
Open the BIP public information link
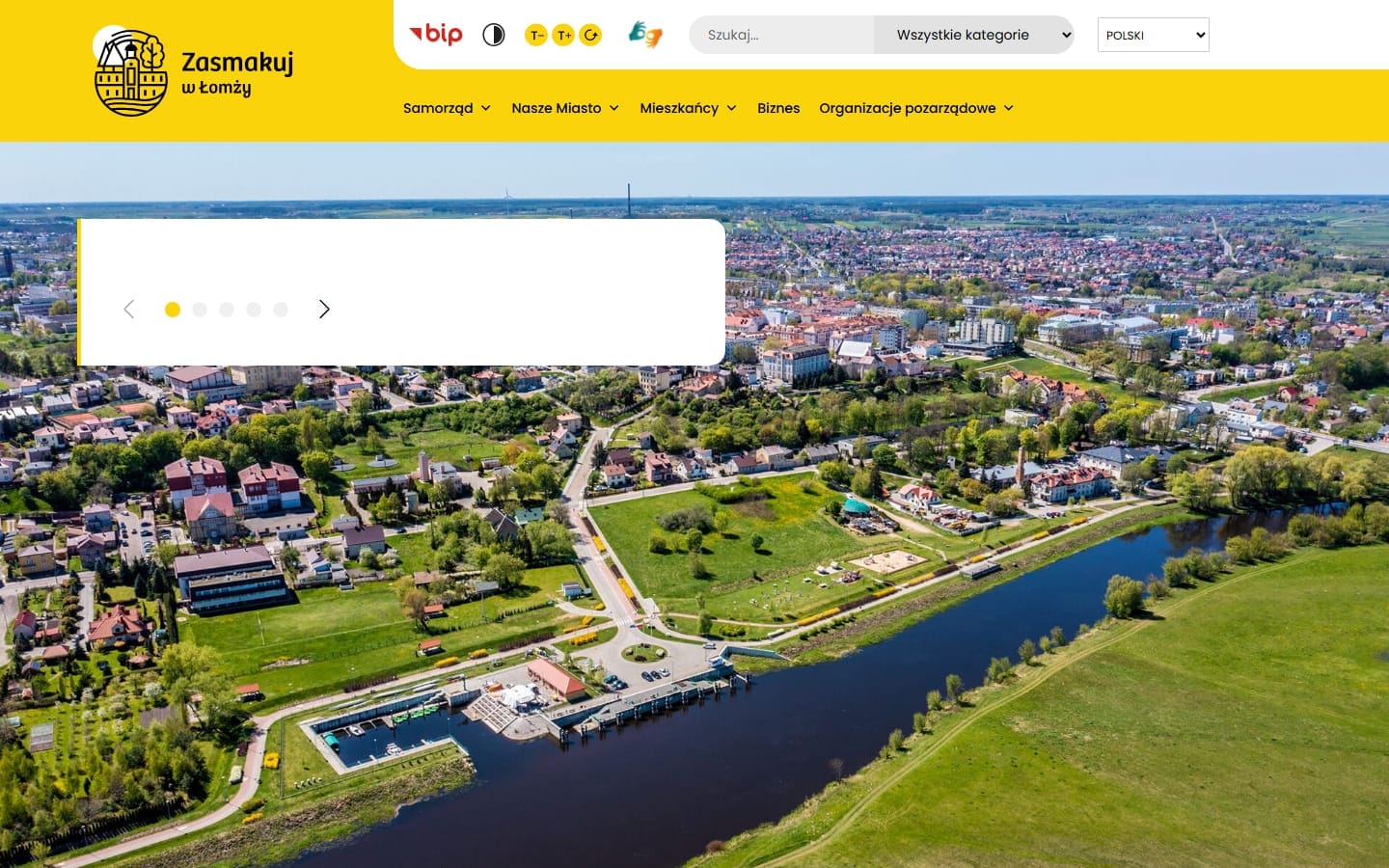coord(436,35)
